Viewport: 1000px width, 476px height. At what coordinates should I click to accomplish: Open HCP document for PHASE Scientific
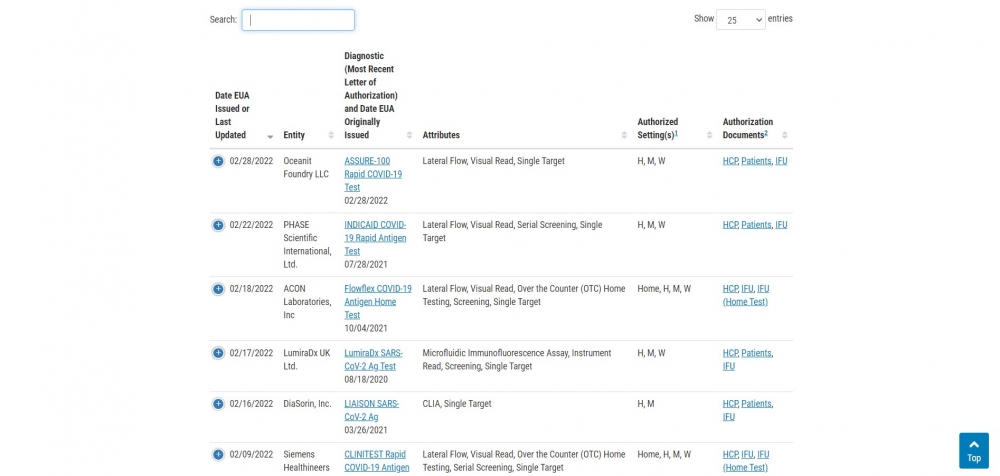(x=730, y=225)
